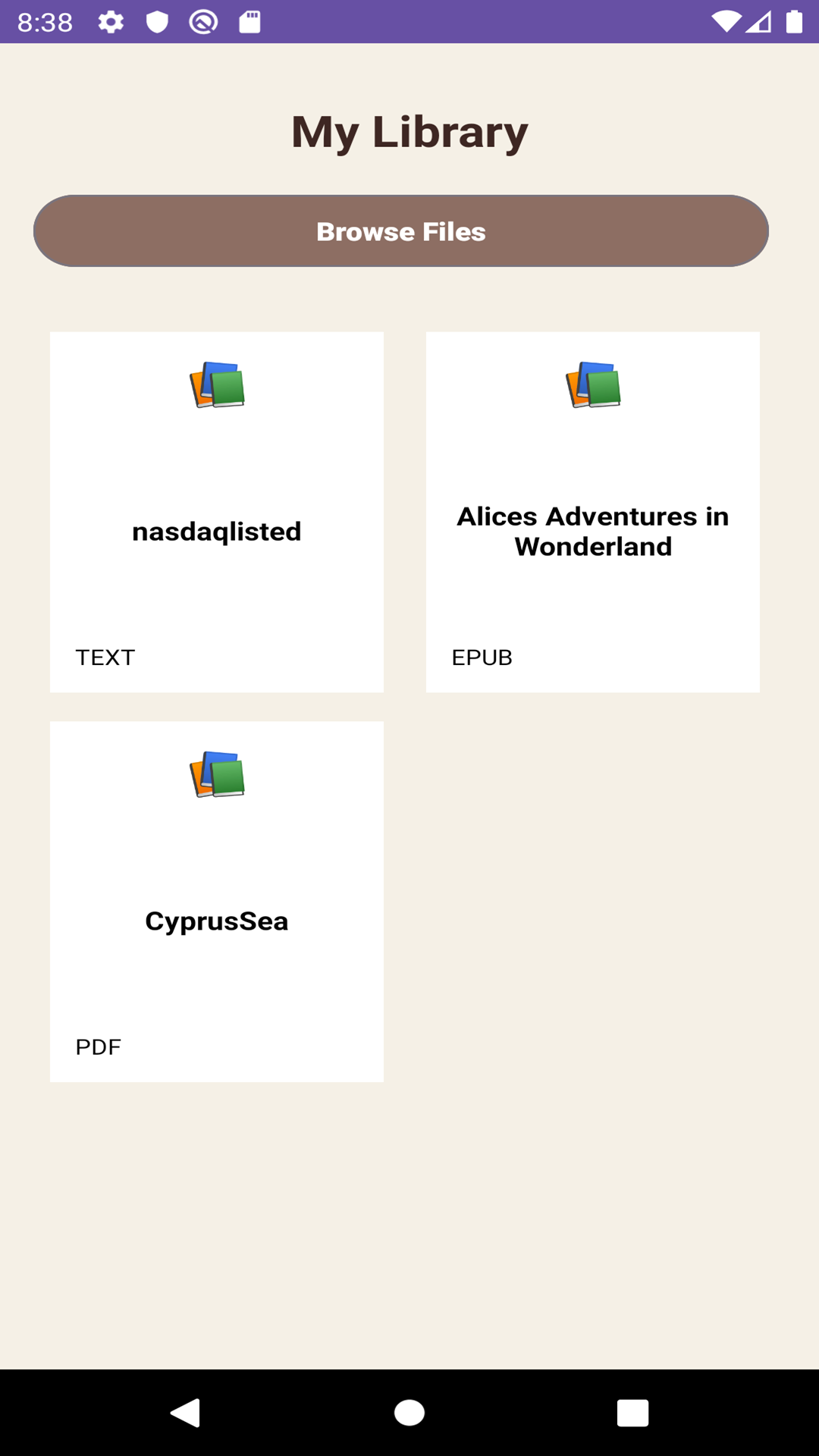This screenshot has height=1456, width=819.
Task: Tap the Browse Files button
Action: 401,231
